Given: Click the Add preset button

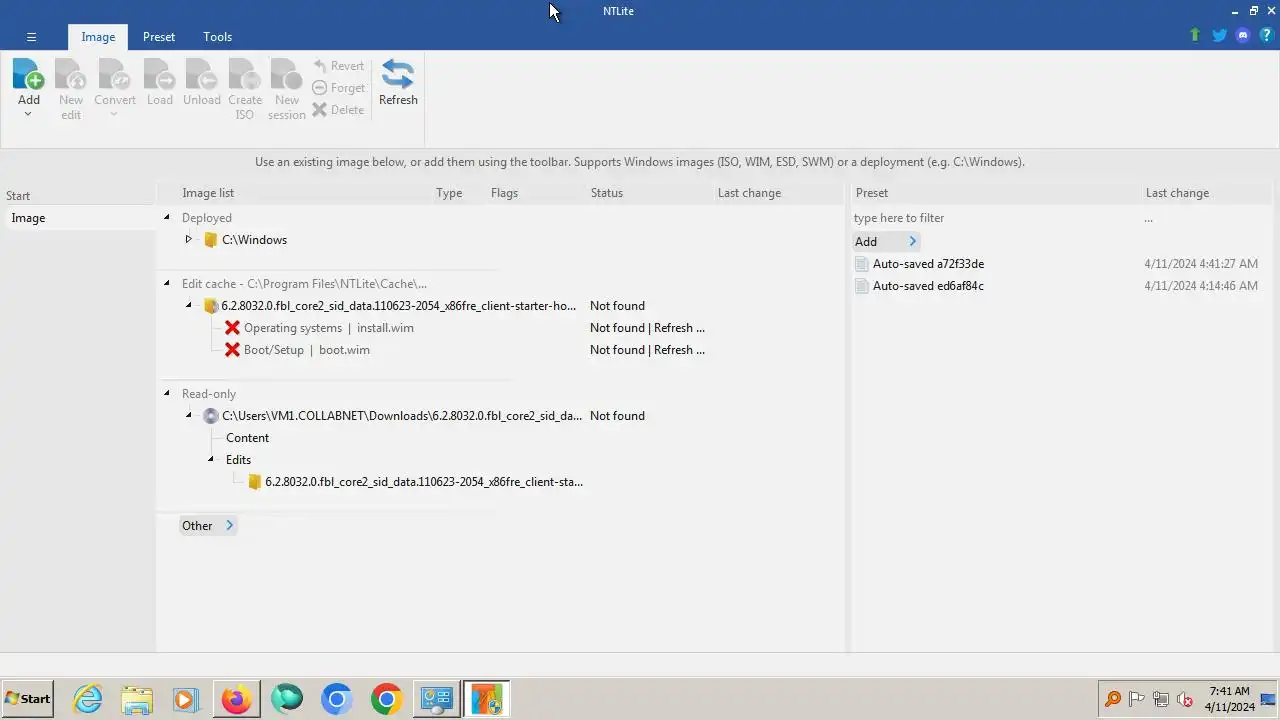Looking at the screenshot, I should 886,241.
